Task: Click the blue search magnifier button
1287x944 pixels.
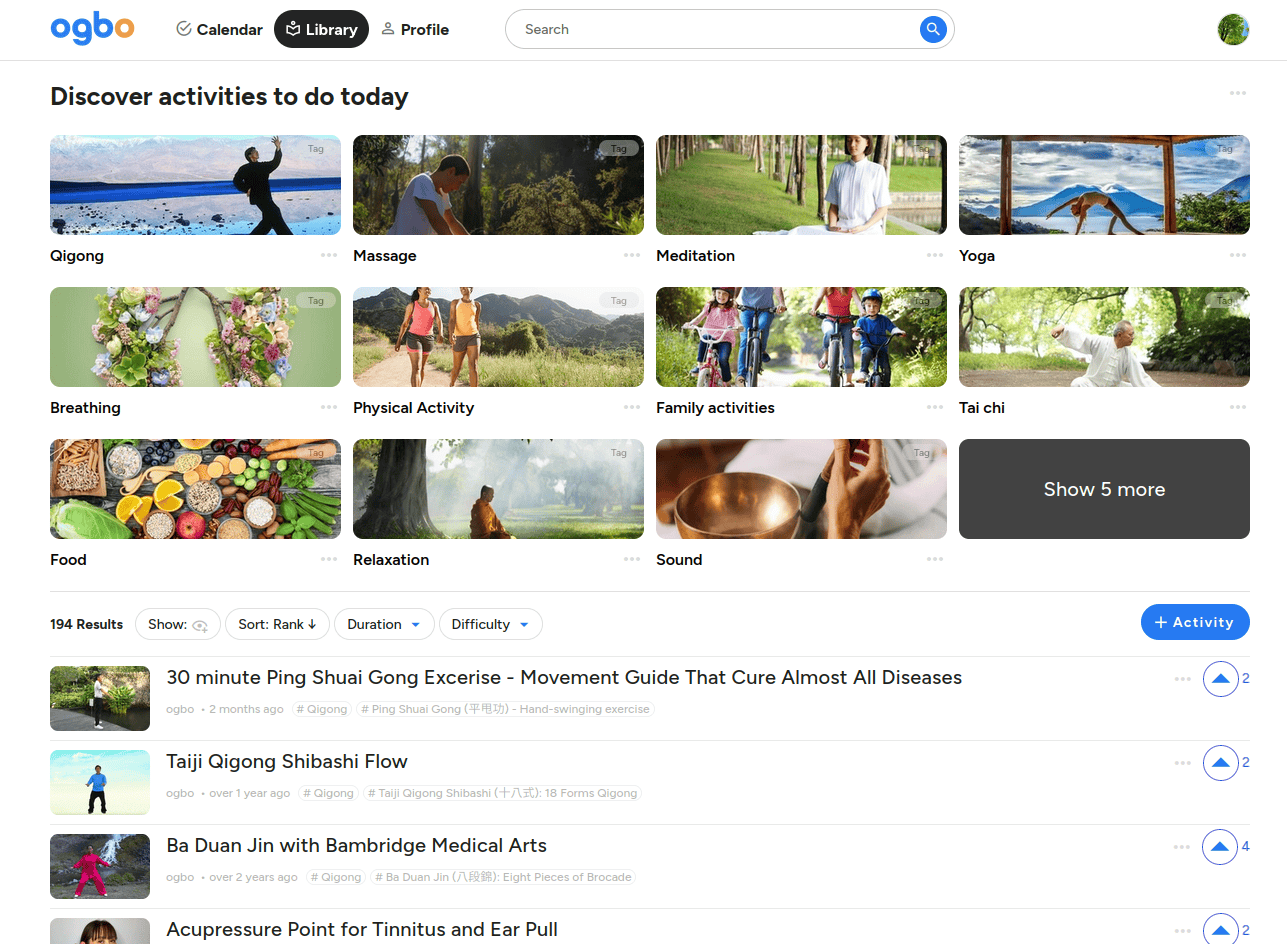Action: 932,30
